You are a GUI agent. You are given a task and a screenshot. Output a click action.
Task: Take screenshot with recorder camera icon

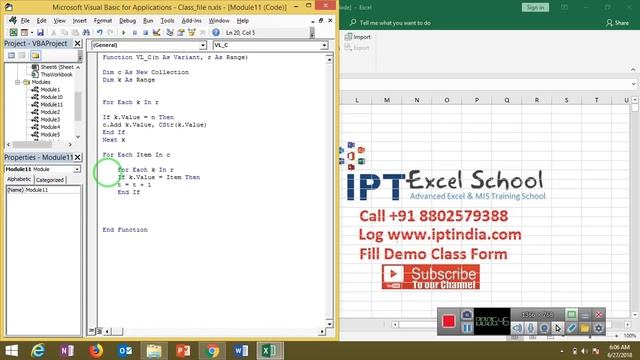[467, 315]
